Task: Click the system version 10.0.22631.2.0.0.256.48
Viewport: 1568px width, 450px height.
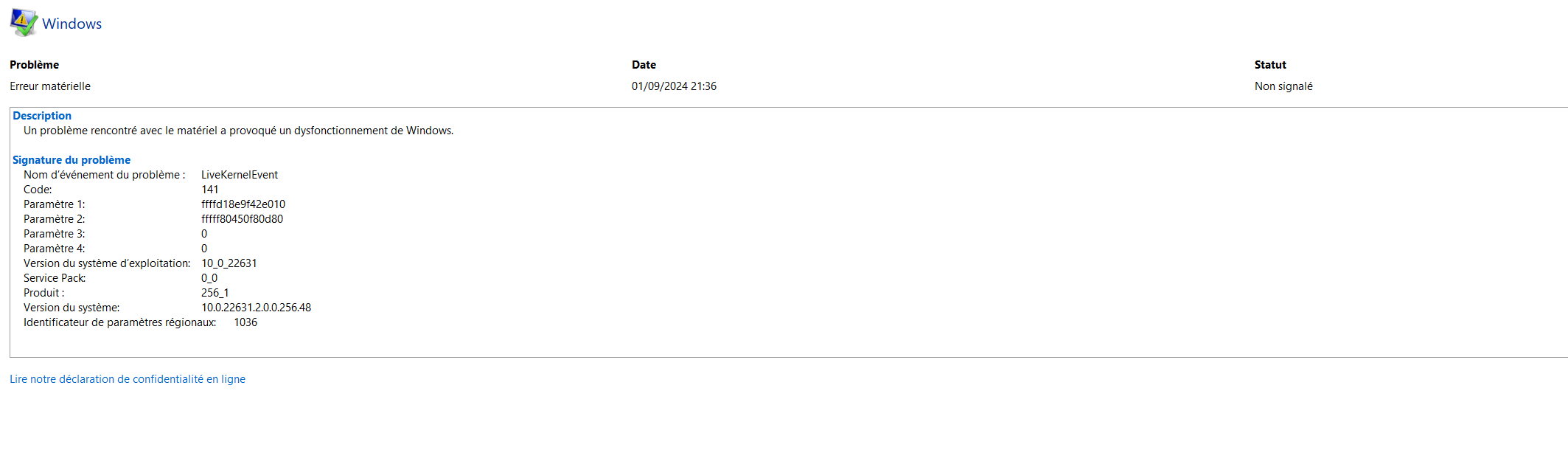Action: (x=256, y=308)
